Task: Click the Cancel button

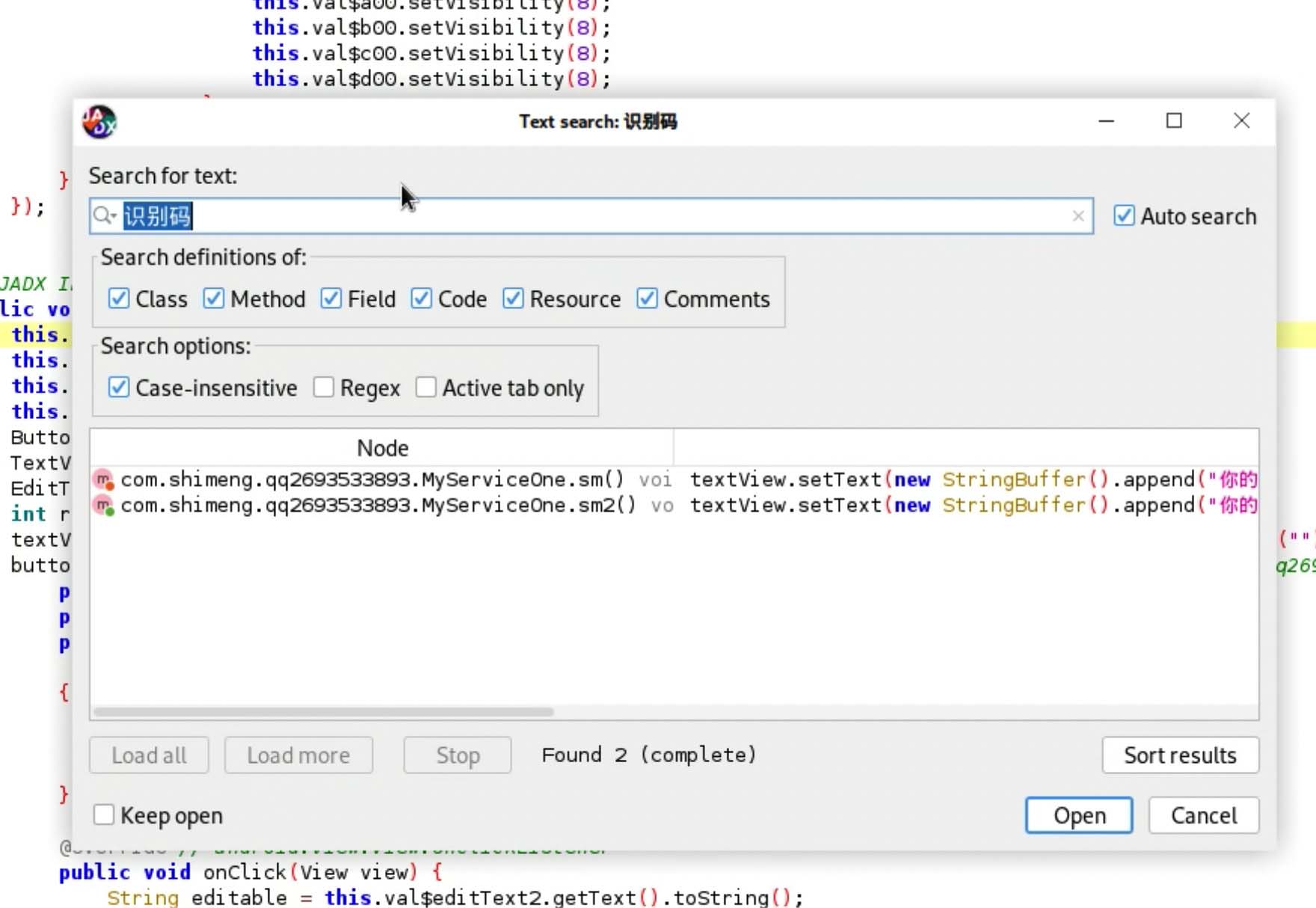Action: (x=1203, y=815)
